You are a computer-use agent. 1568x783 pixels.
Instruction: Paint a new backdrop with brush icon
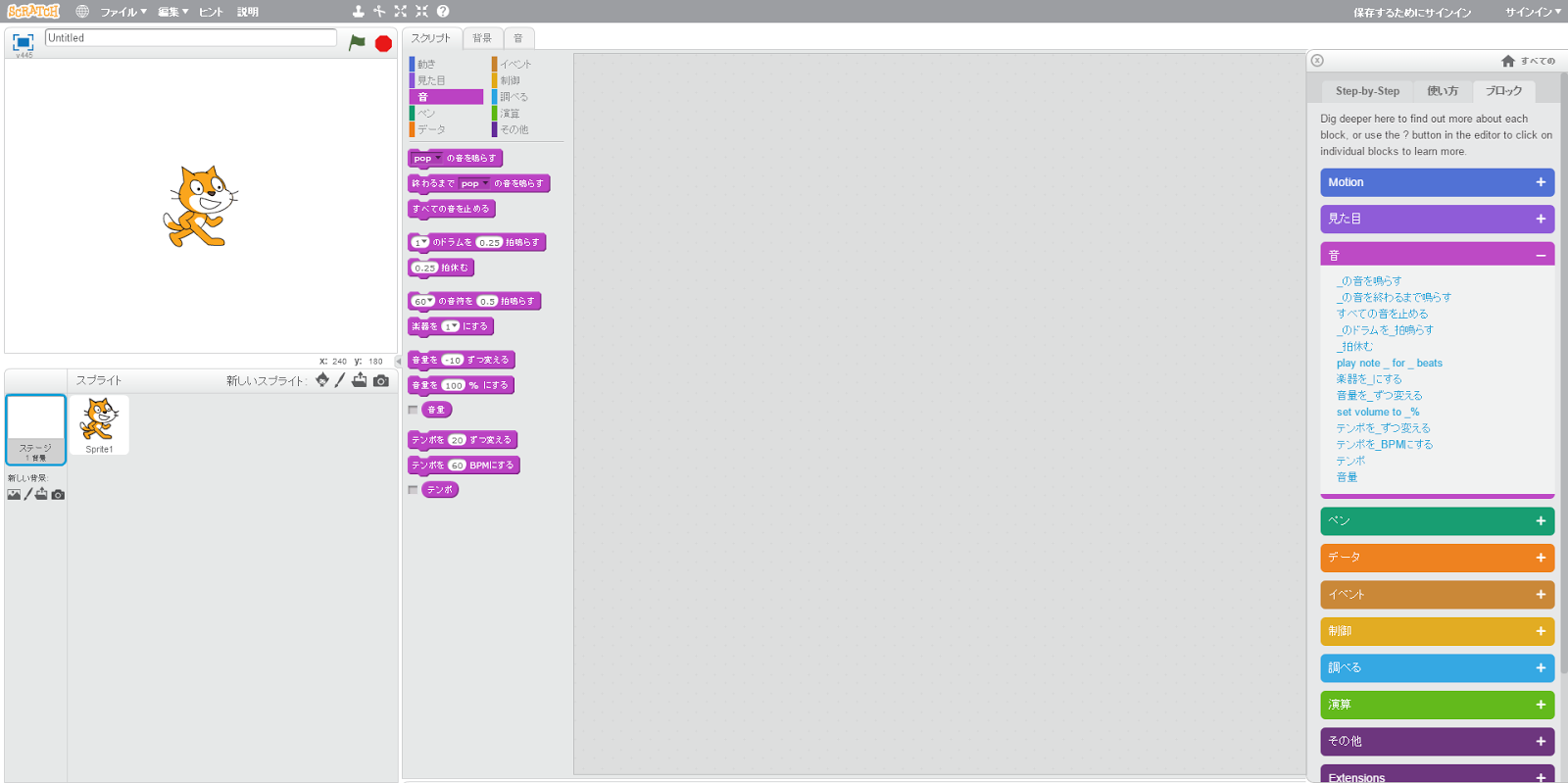tap(27, 495)
